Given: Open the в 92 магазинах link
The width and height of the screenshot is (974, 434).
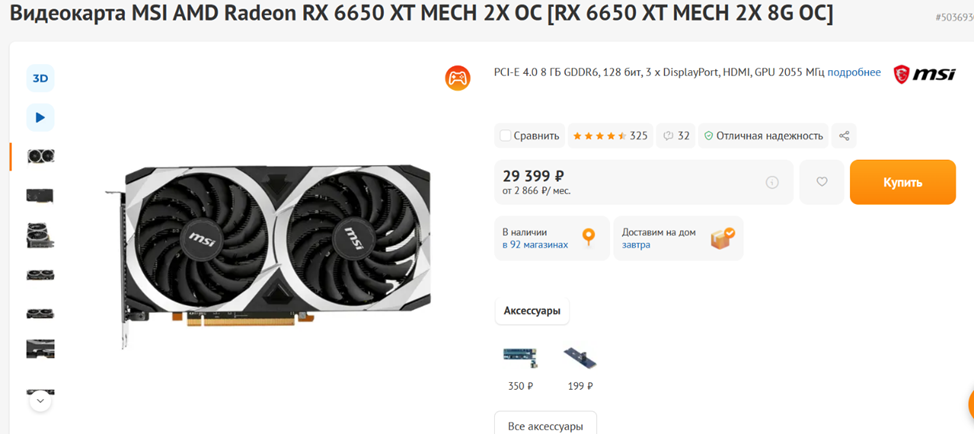Looking at the screenshot, I should pos(535,245).
